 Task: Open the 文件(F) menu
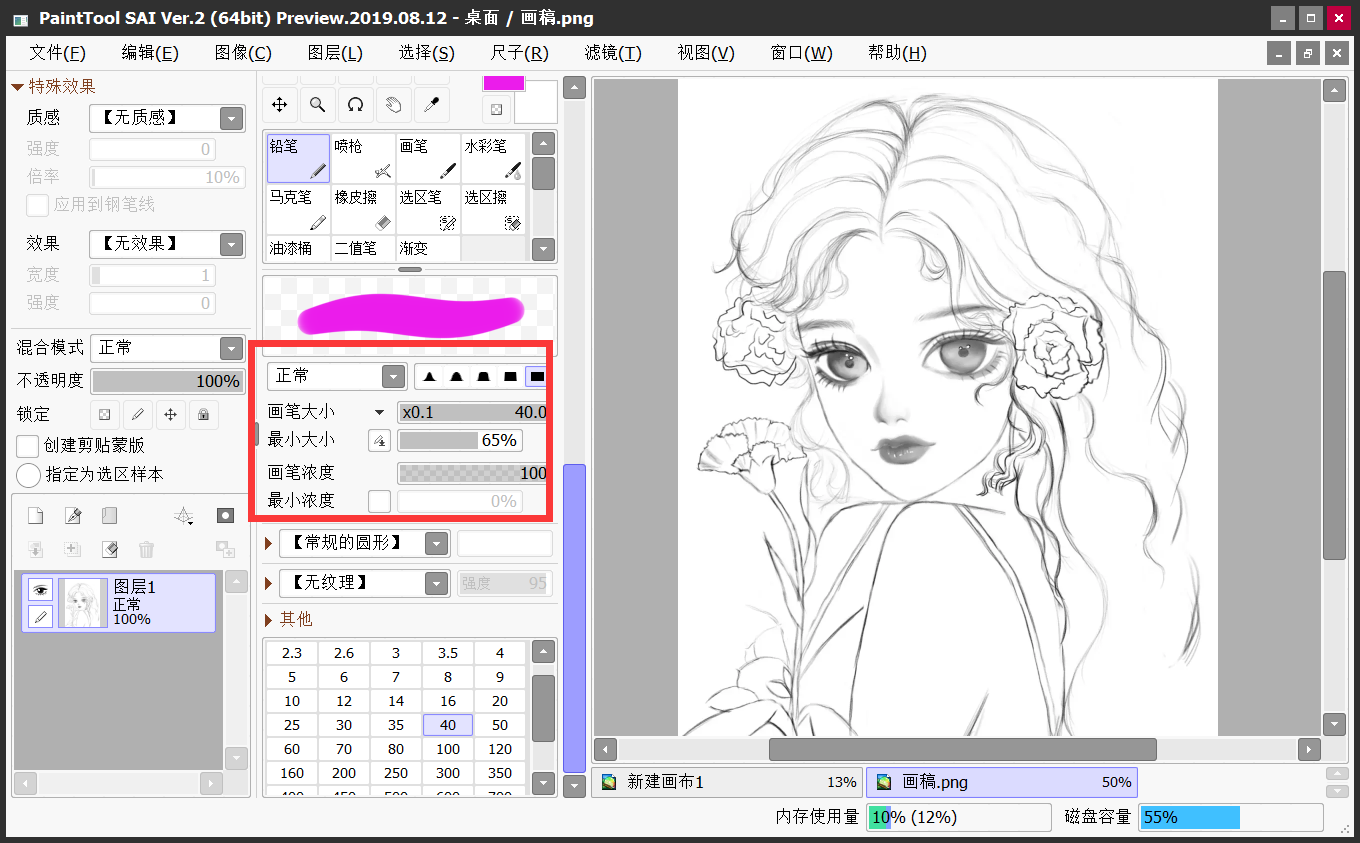click(x=57, y=53)
